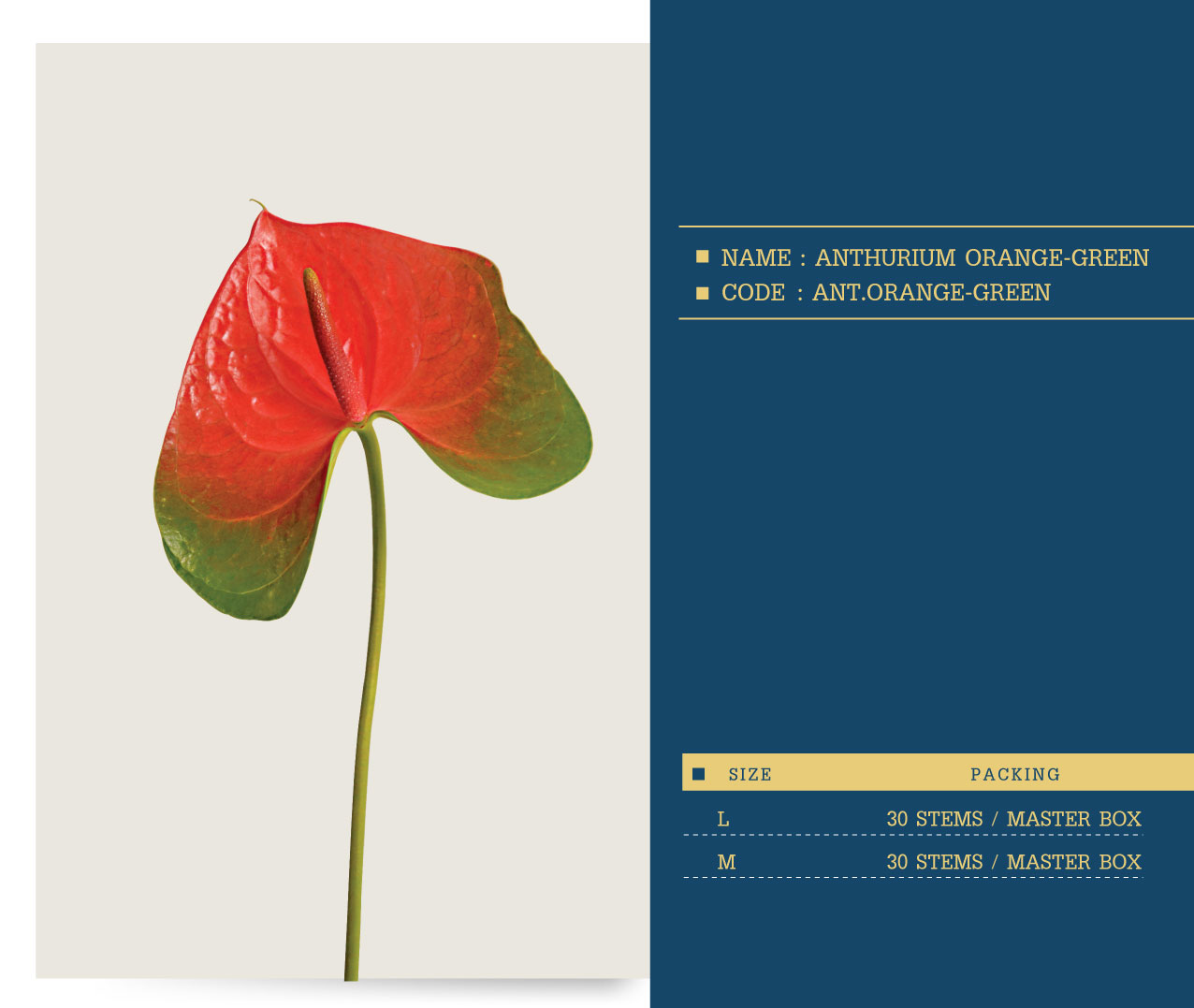
Task: Click the curled tip atop the flower
Action: [257, 205]
